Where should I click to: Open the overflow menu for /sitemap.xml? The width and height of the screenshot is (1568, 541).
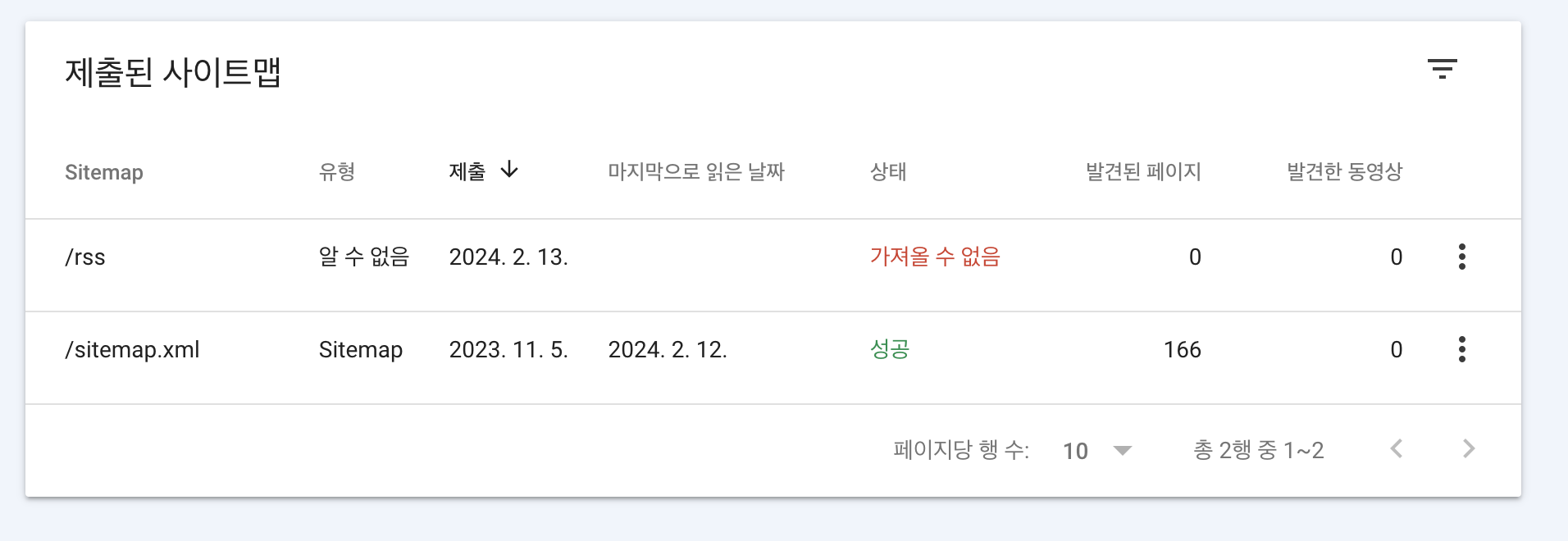[x=1462, y=349]
